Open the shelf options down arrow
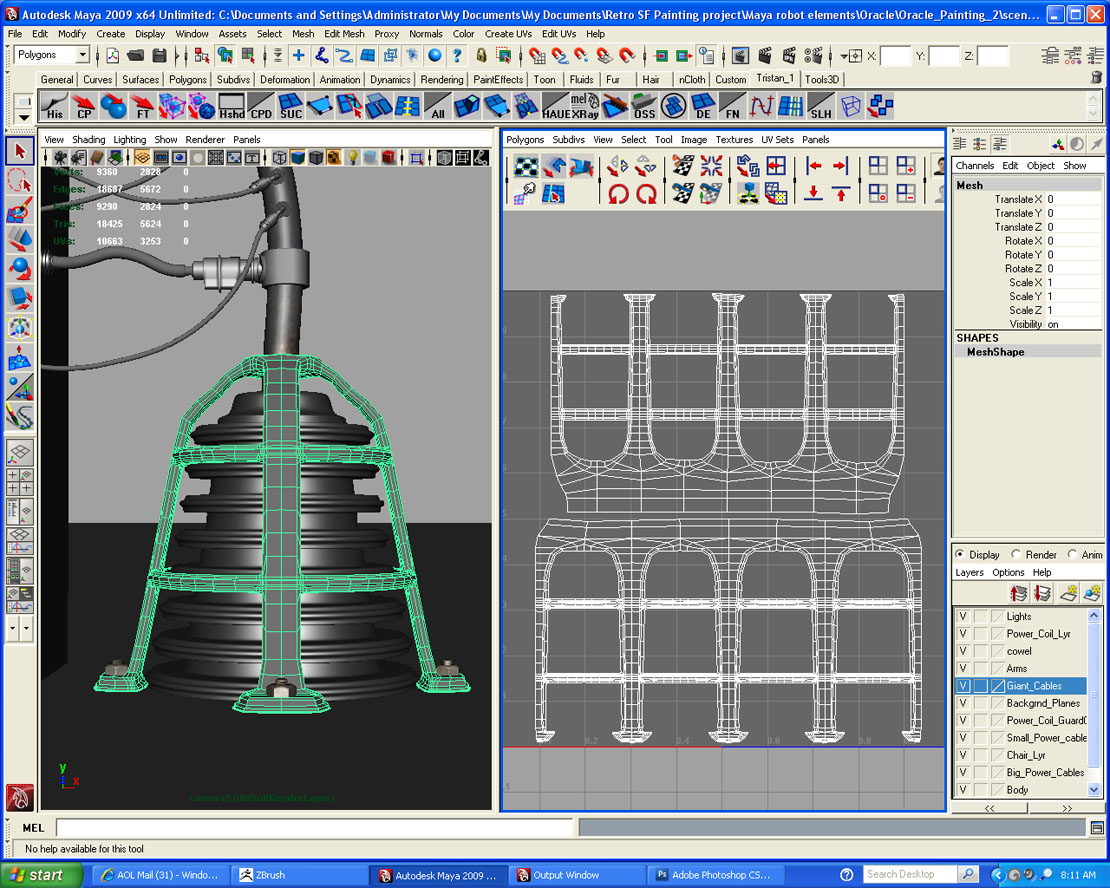This screenshot has height=888, width=1110. 23,118
